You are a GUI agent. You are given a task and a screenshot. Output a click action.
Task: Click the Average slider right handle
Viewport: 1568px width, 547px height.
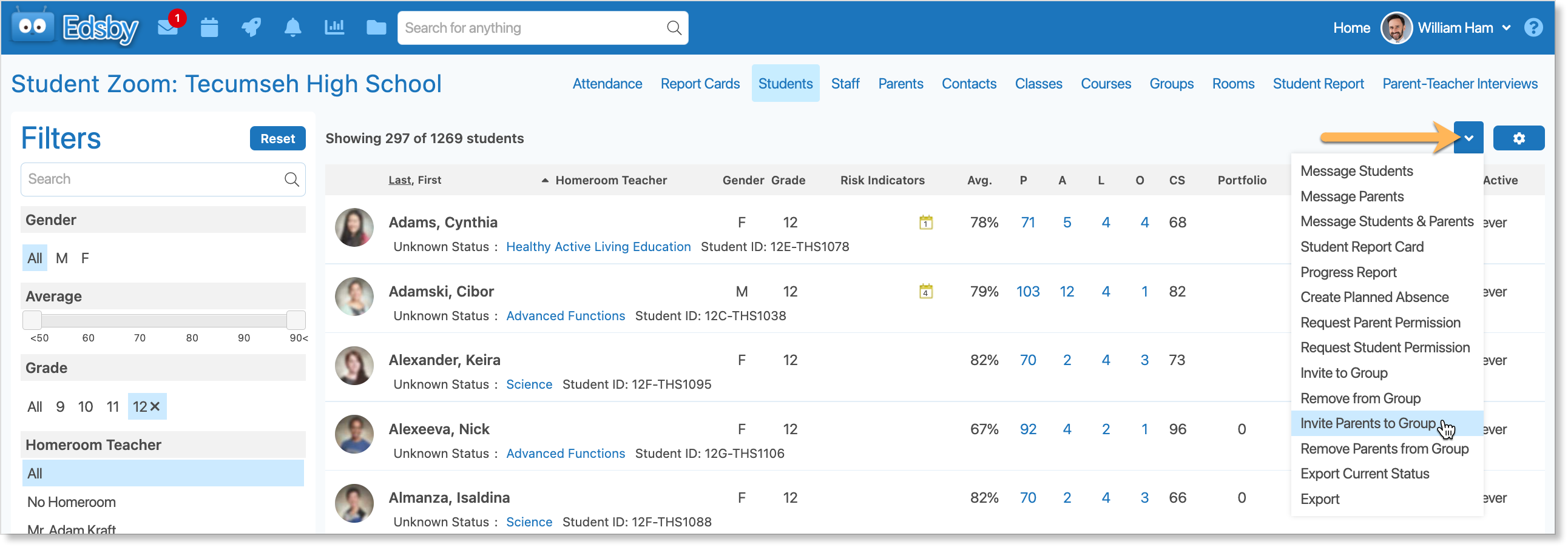pyautogui.click(x=296, y=320)
